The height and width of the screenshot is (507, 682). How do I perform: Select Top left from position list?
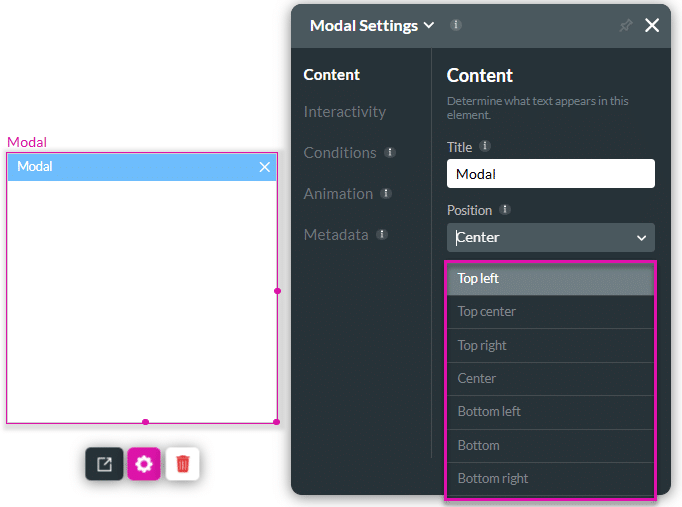click(x=550, y=279)
